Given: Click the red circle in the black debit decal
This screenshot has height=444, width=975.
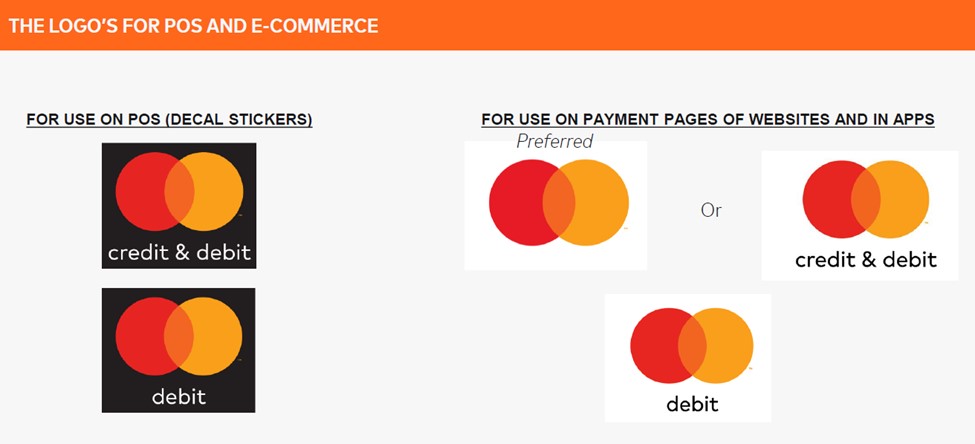Looking at the screenshot, I should pos(141,335).
